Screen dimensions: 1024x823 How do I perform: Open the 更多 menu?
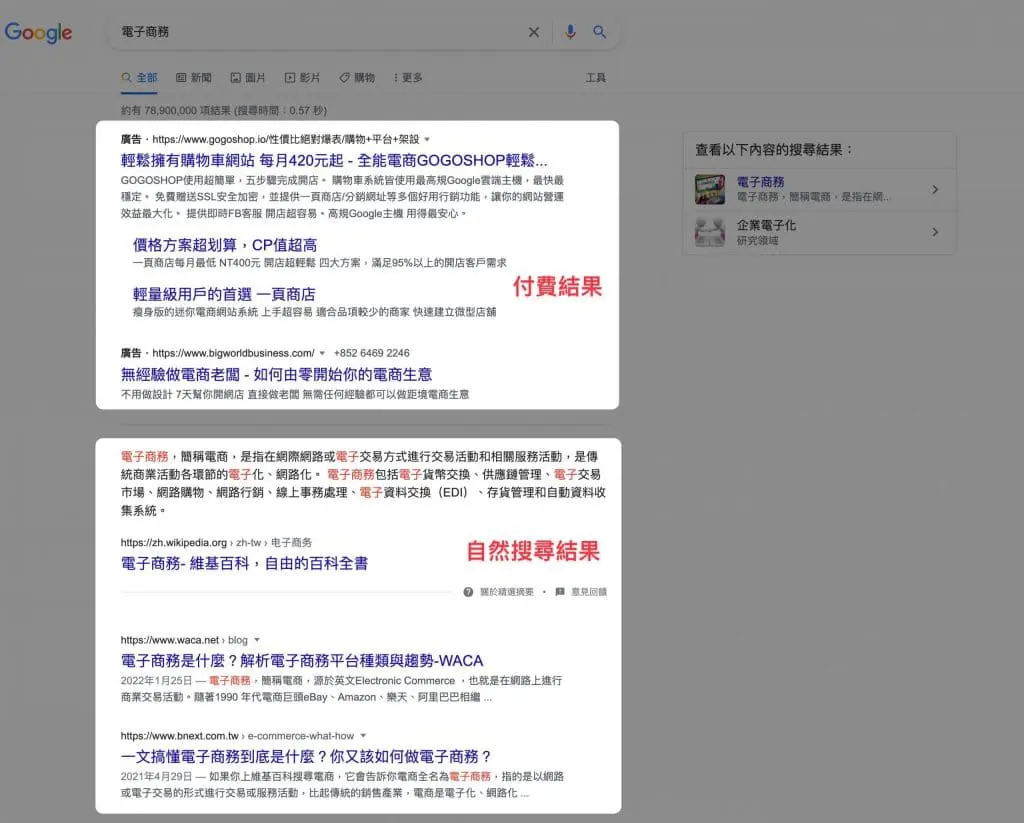tap(408, 78)
